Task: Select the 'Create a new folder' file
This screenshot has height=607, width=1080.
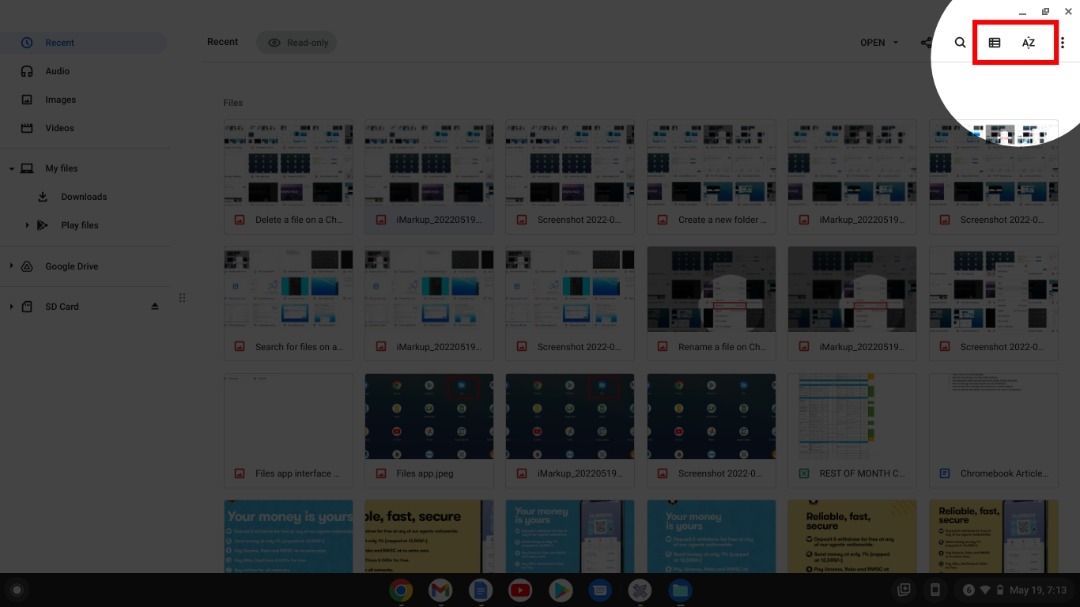Action: pos(712,177)
